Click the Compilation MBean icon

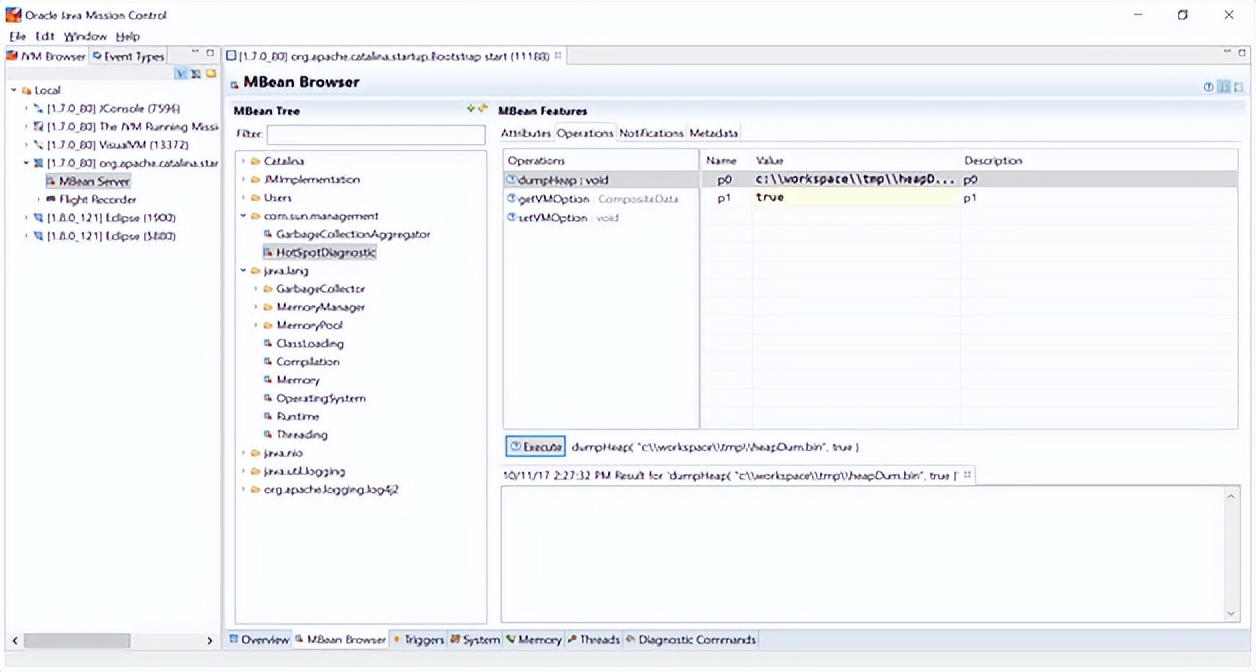268,361
